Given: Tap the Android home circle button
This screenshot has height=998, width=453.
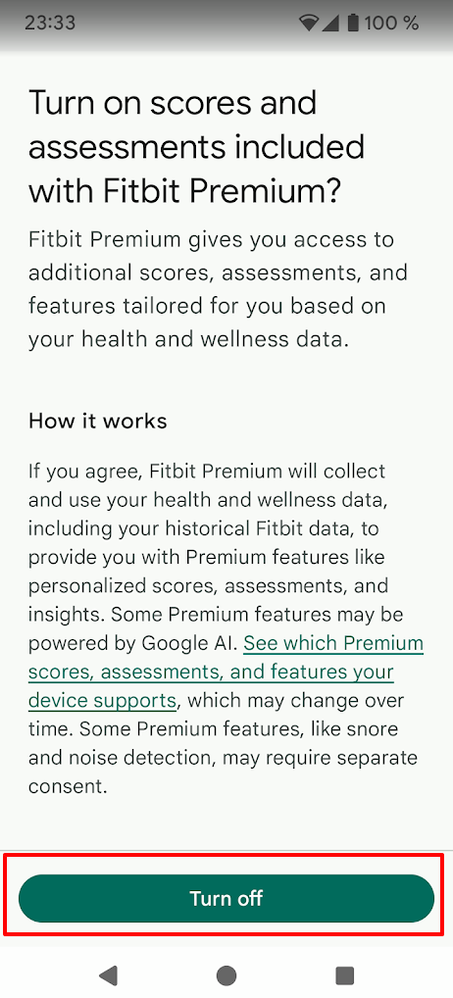Looking at the screenshot, I should point(226,974).
